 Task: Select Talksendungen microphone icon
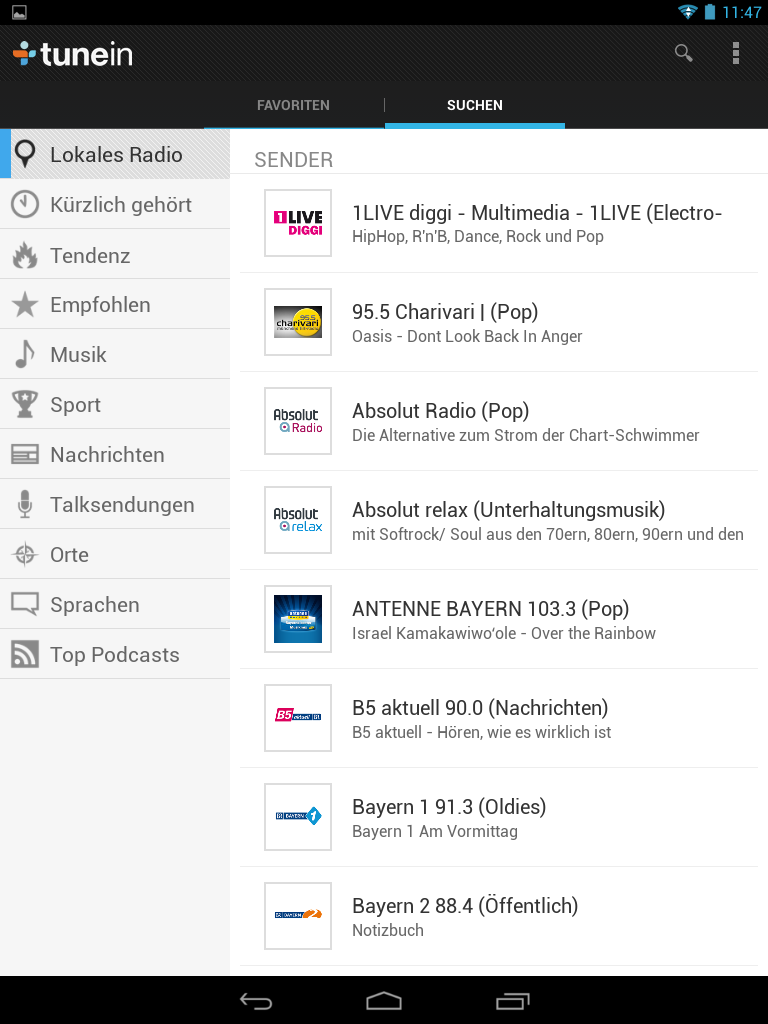pyautogui.click(x=25, y=504)
